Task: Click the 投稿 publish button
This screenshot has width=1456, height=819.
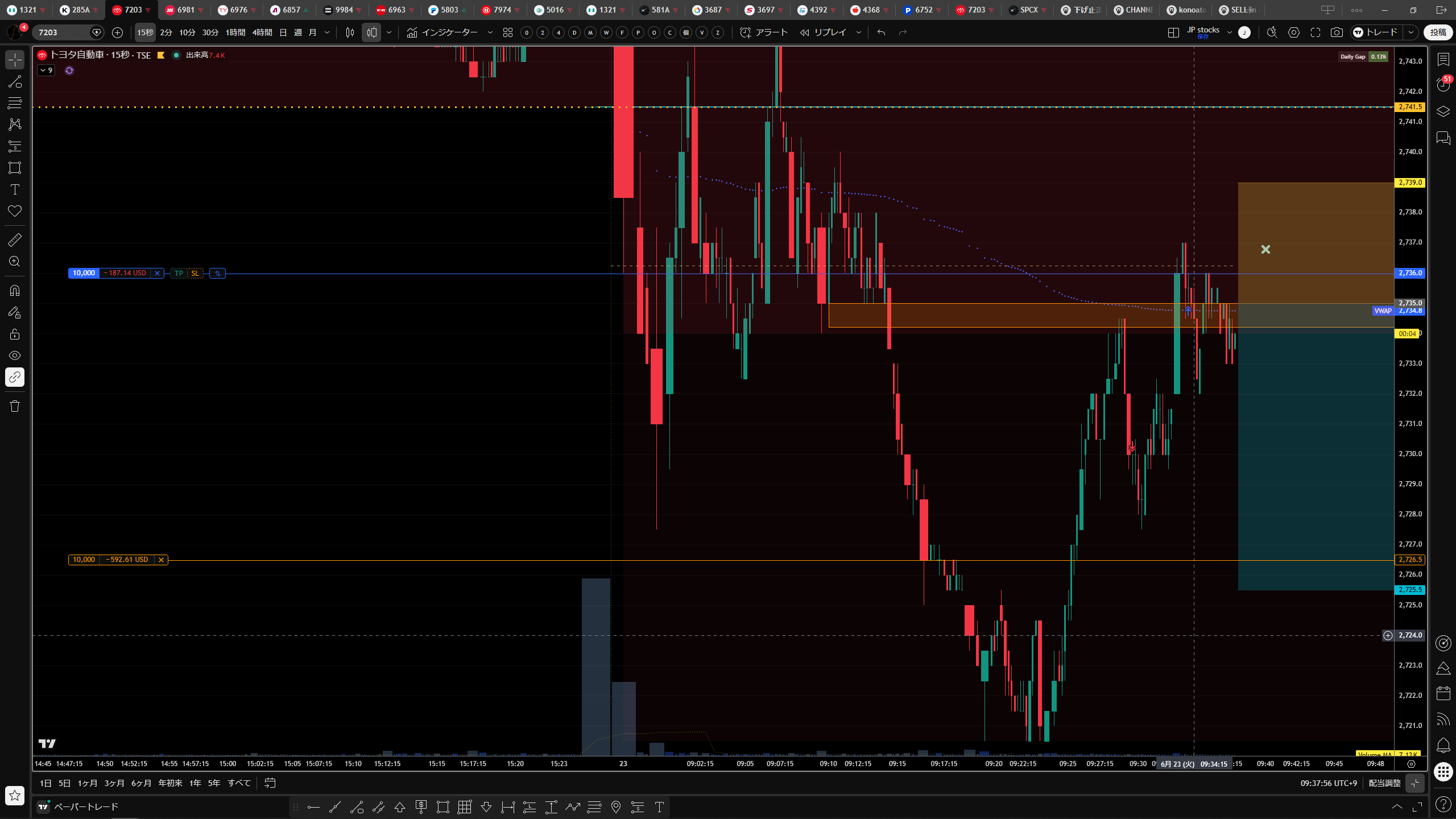Action: [1438, 32]
